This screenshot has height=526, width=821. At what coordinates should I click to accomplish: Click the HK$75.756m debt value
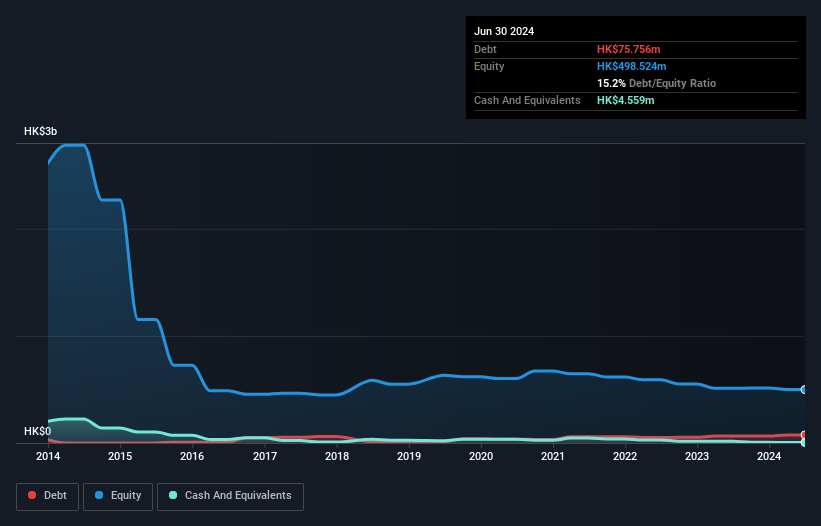(x=628, y=49)
